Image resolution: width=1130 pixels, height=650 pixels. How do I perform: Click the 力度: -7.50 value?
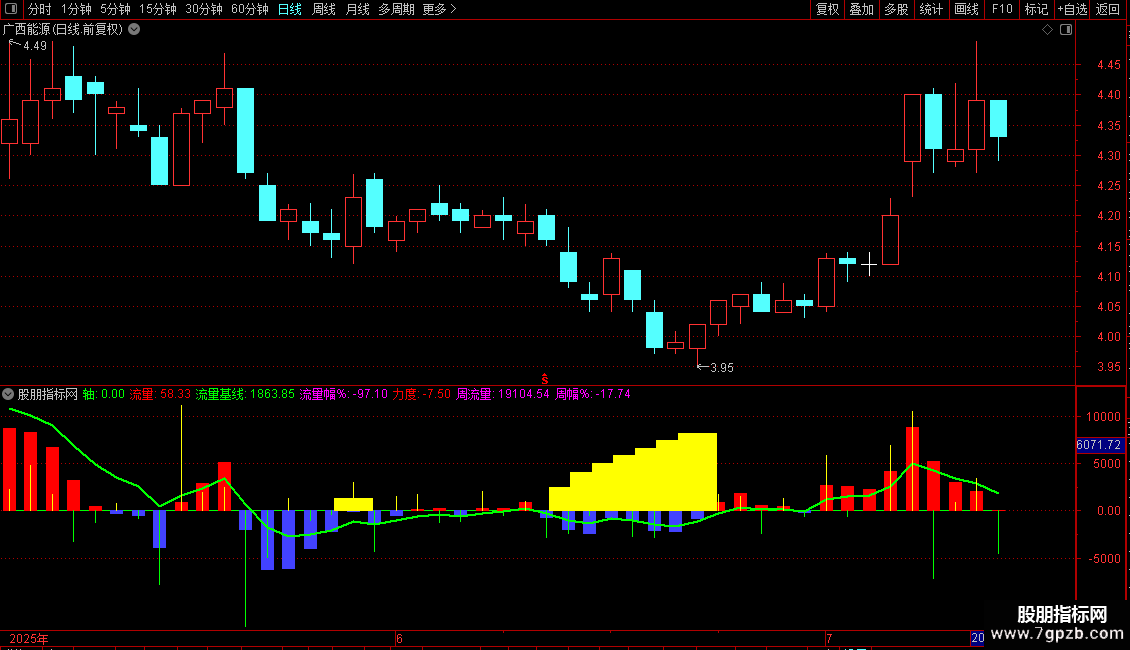422,394
